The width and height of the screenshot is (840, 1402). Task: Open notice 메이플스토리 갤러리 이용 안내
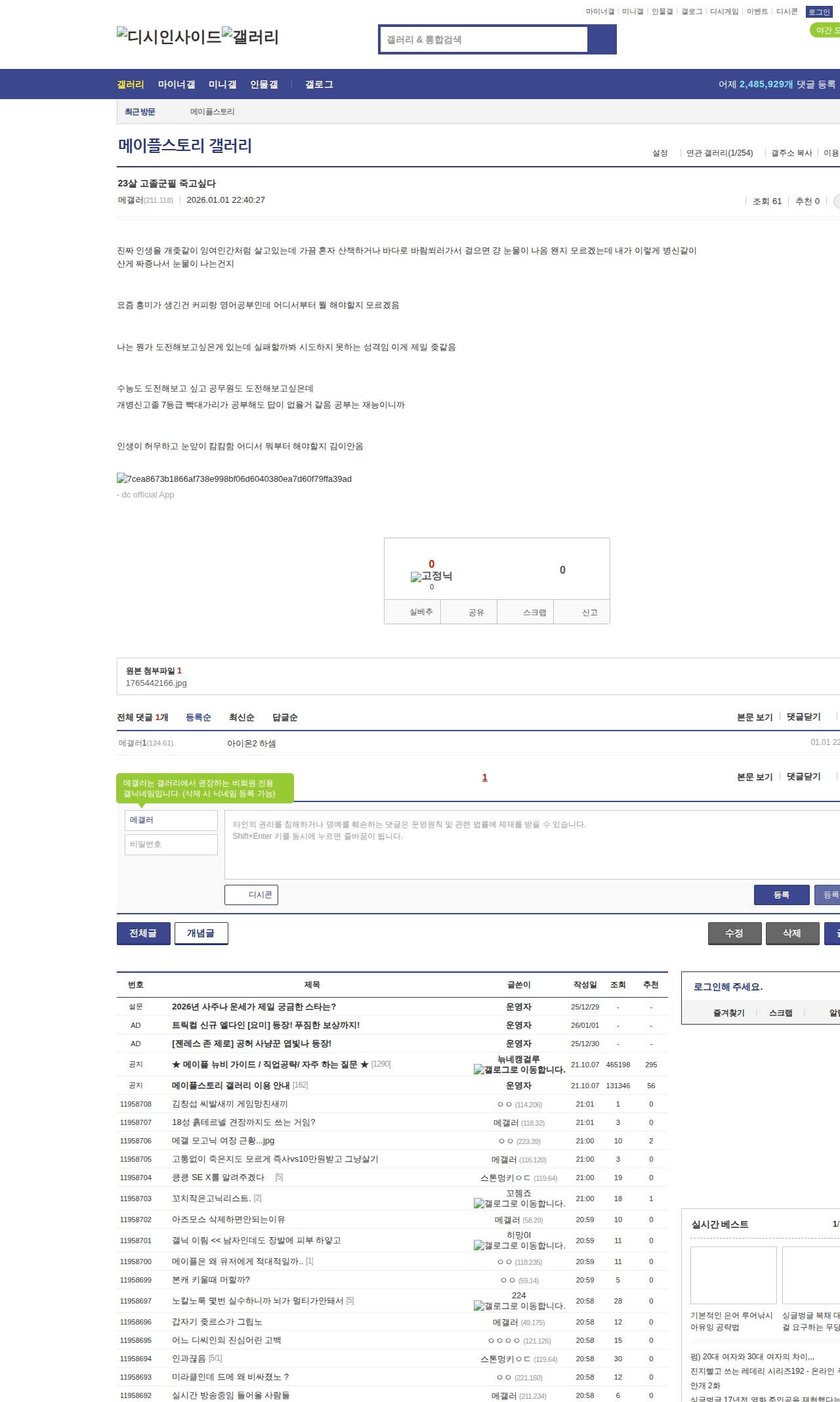pyautogui.click(x=230, y=1086)
